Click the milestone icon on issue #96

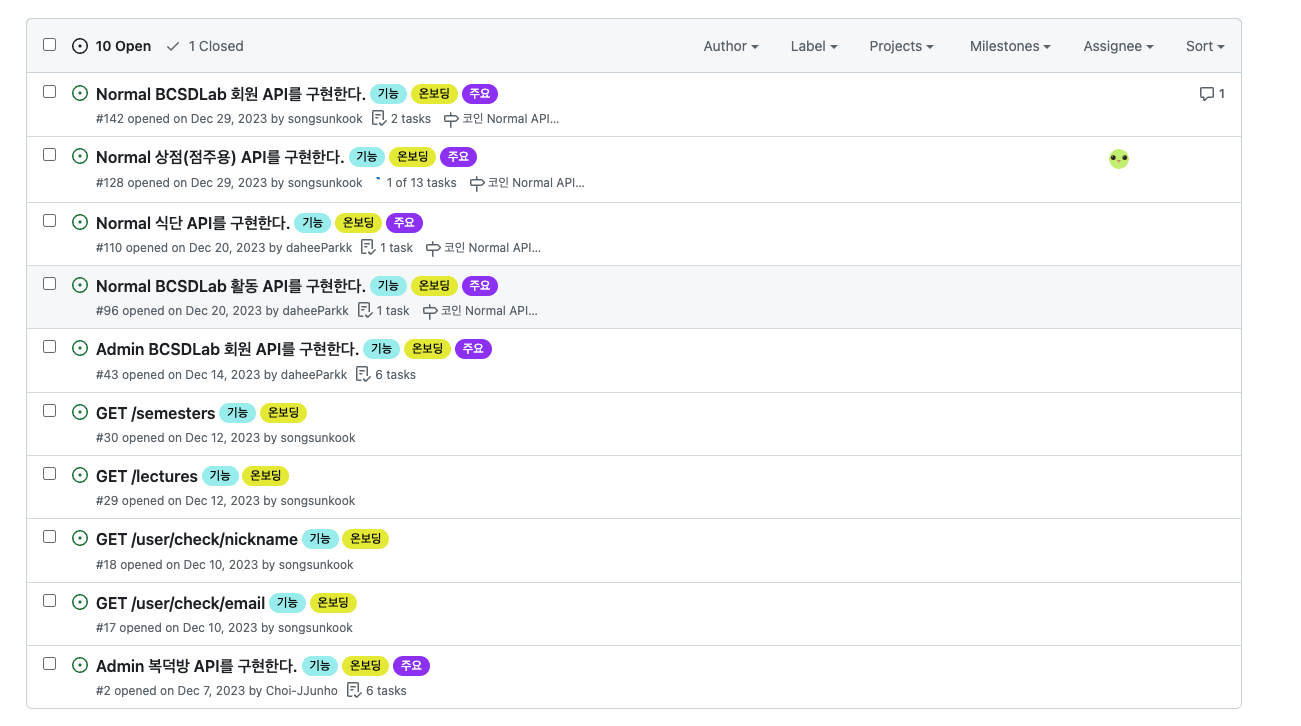430,311
